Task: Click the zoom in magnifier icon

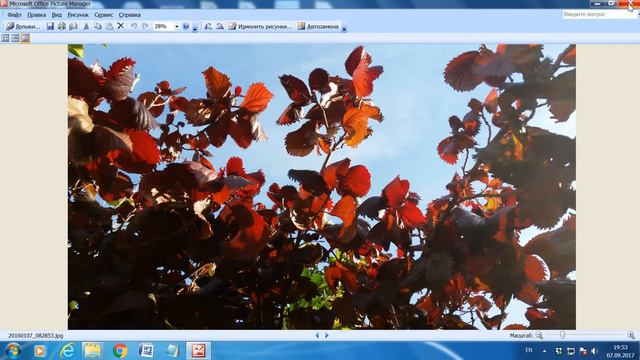Action: click(631, 335)
